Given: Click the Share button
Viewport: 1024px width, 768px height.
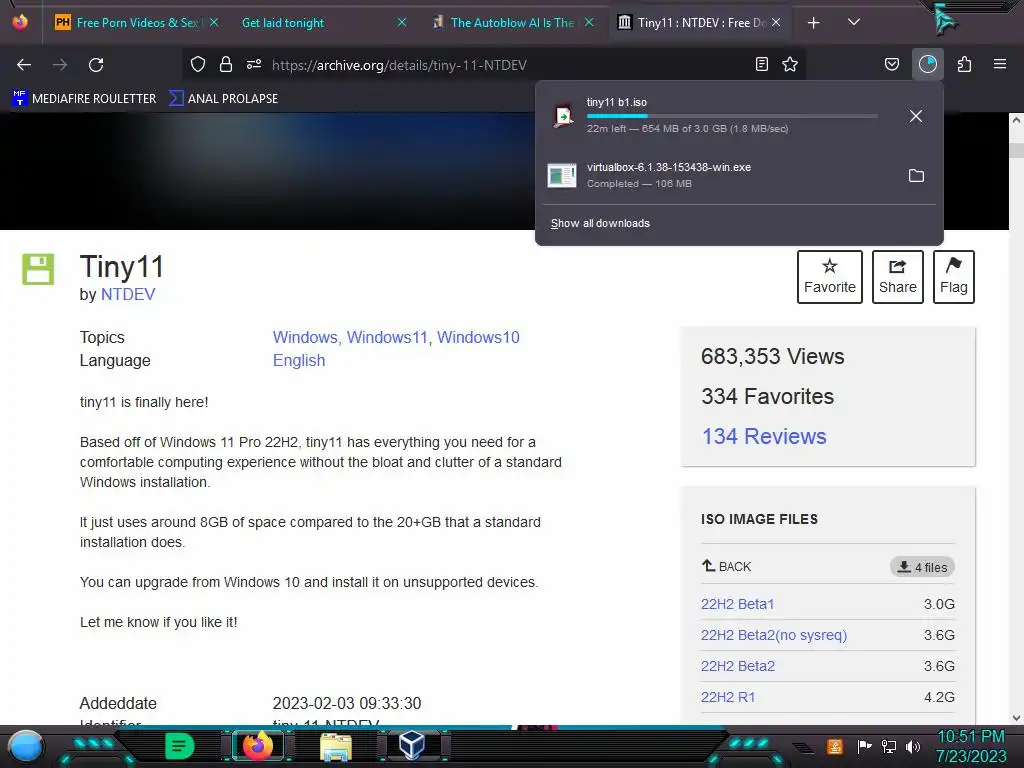Looking at the screenshot, I should [x=897, y=277].
